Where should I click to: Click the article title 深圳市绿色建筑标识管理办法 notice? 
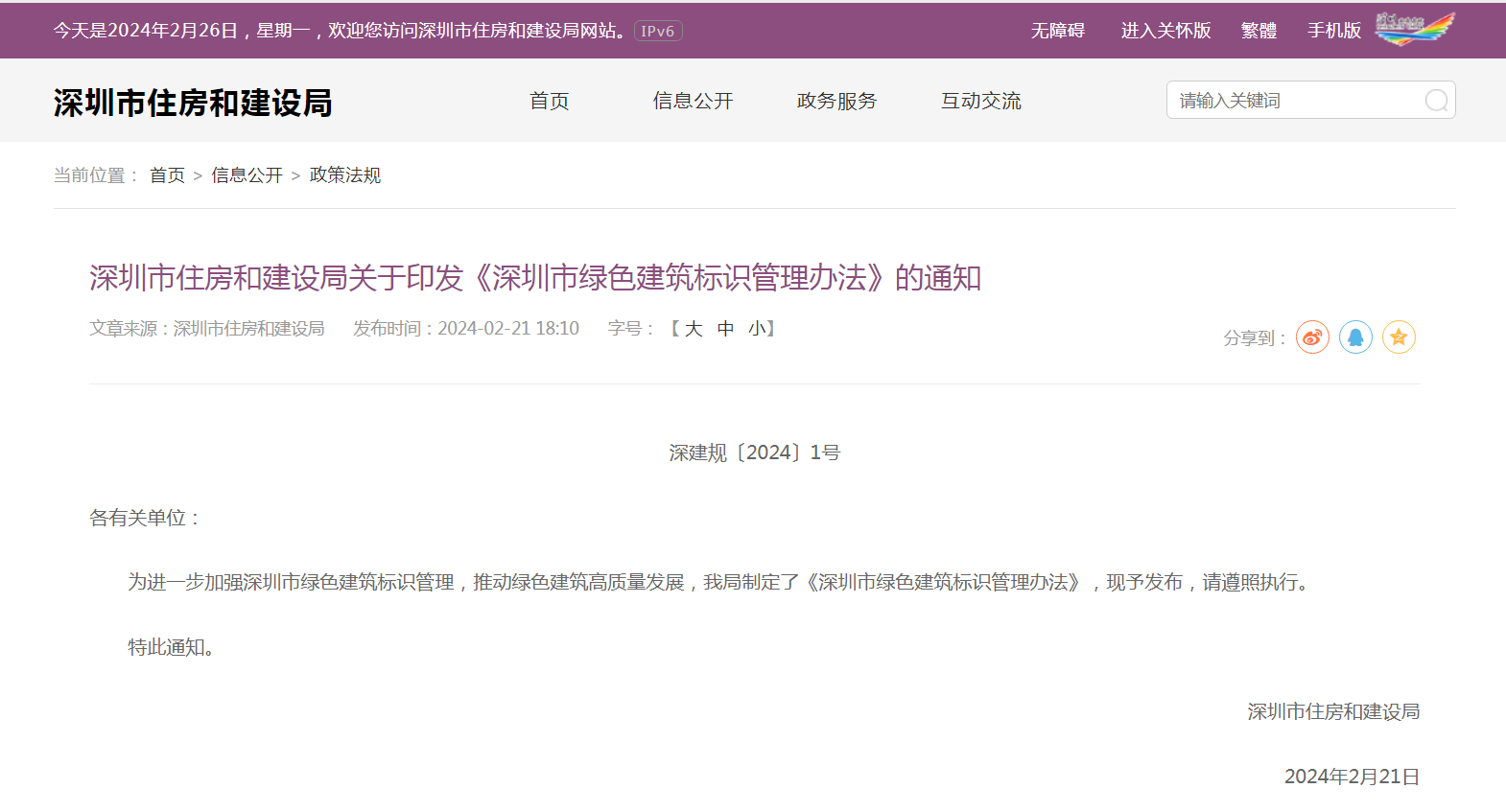click(x=535, y=278)
